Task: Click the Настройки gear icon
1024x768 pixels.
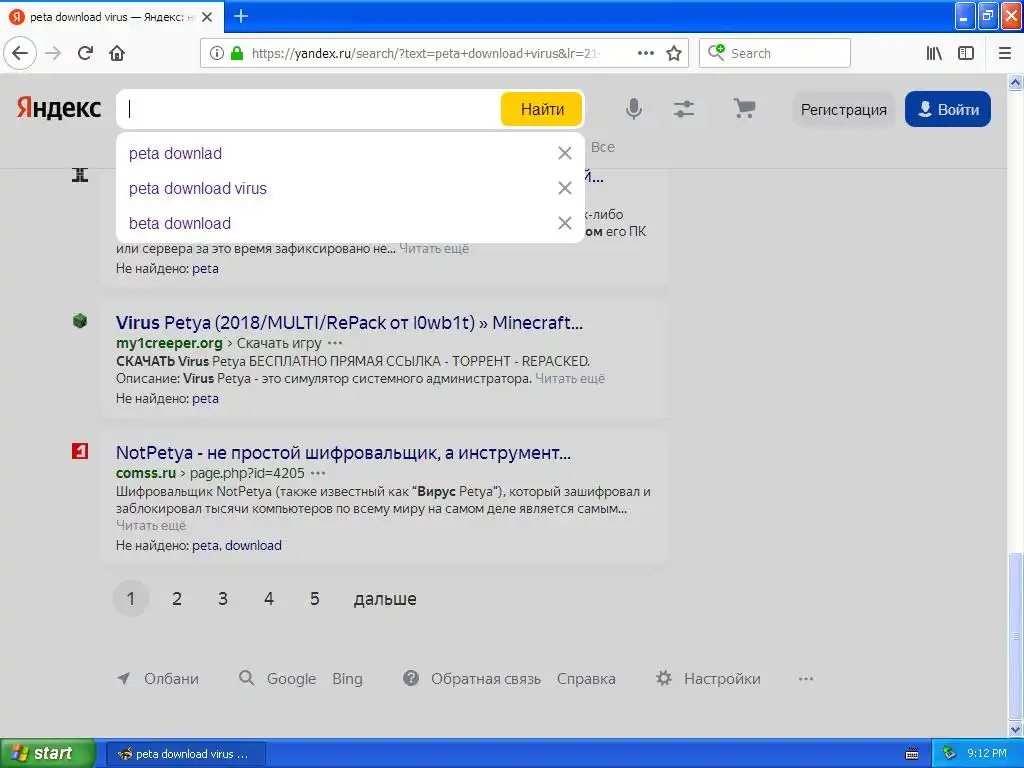Action: (664, 678)
